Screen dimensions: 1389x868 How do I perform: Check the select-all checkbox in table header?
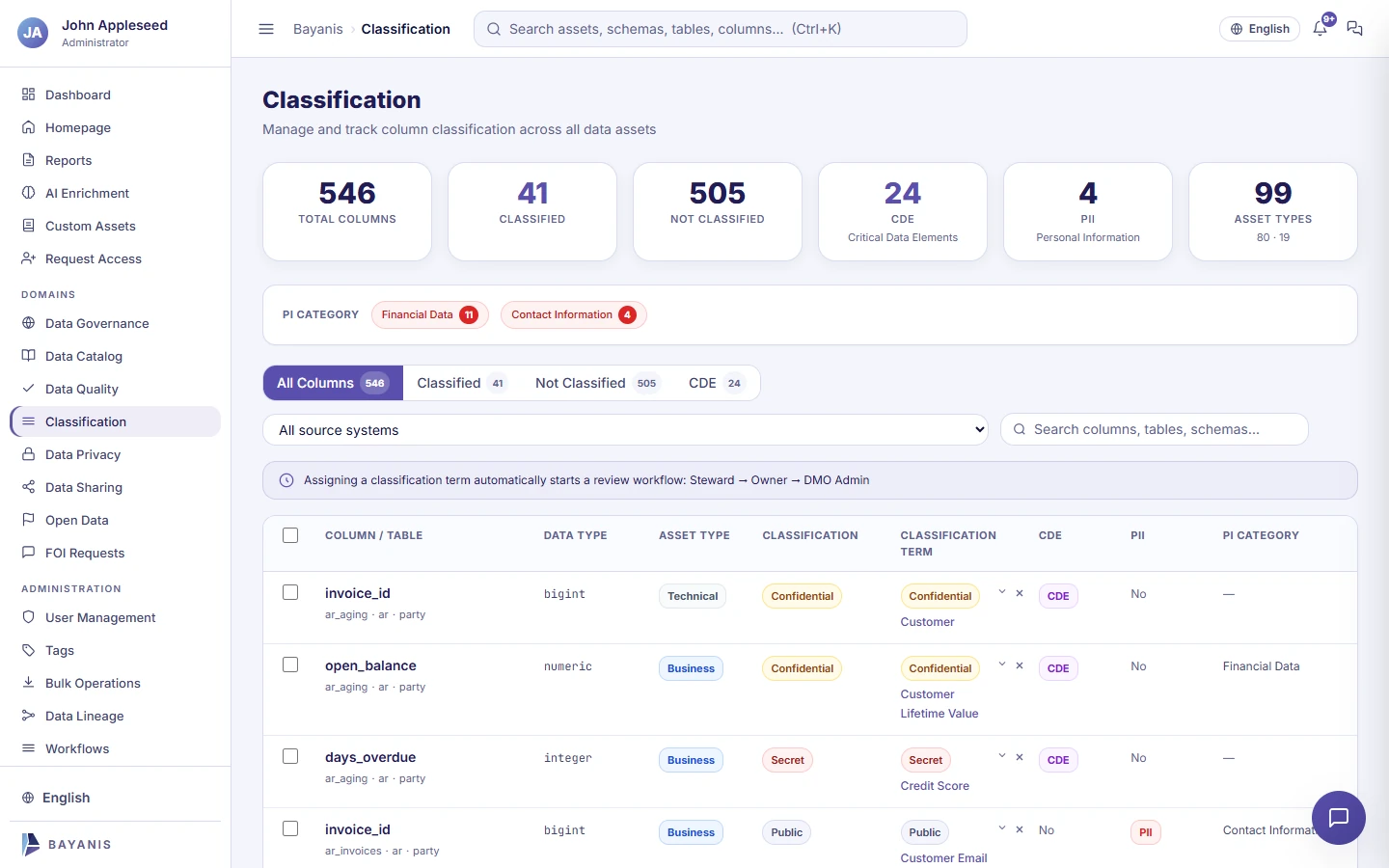[x=290, y=535]
